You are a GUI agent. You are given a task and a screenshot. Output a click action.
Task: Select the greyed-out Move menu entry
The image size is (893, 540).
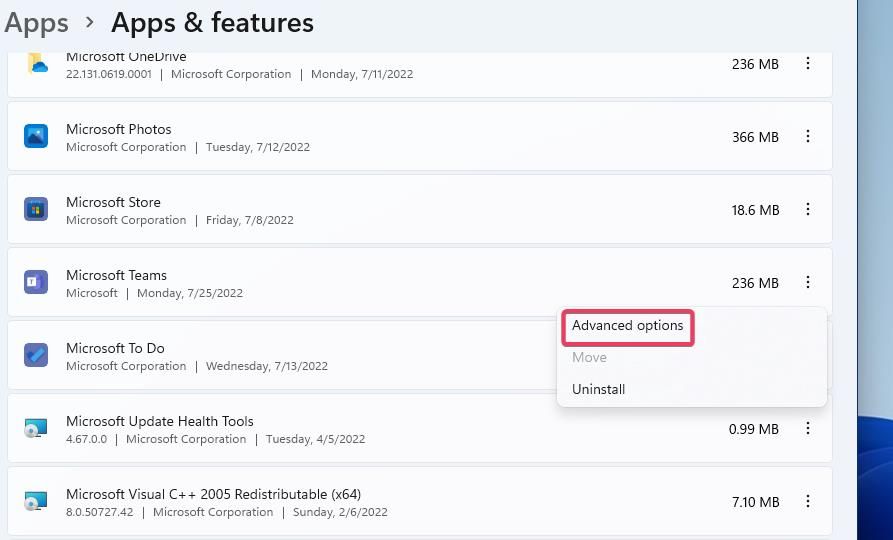click(589, 357)
